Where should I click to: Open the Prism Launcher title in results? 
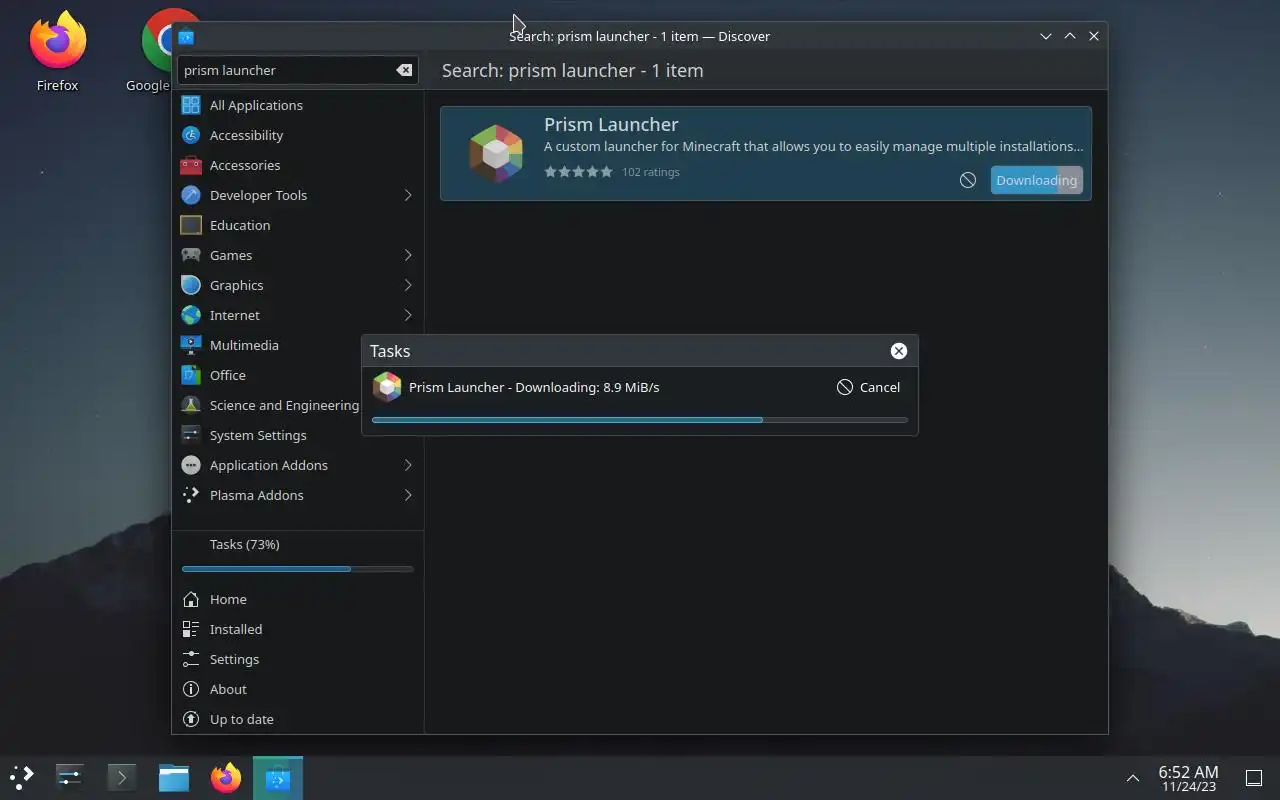(x=611, y=124)
